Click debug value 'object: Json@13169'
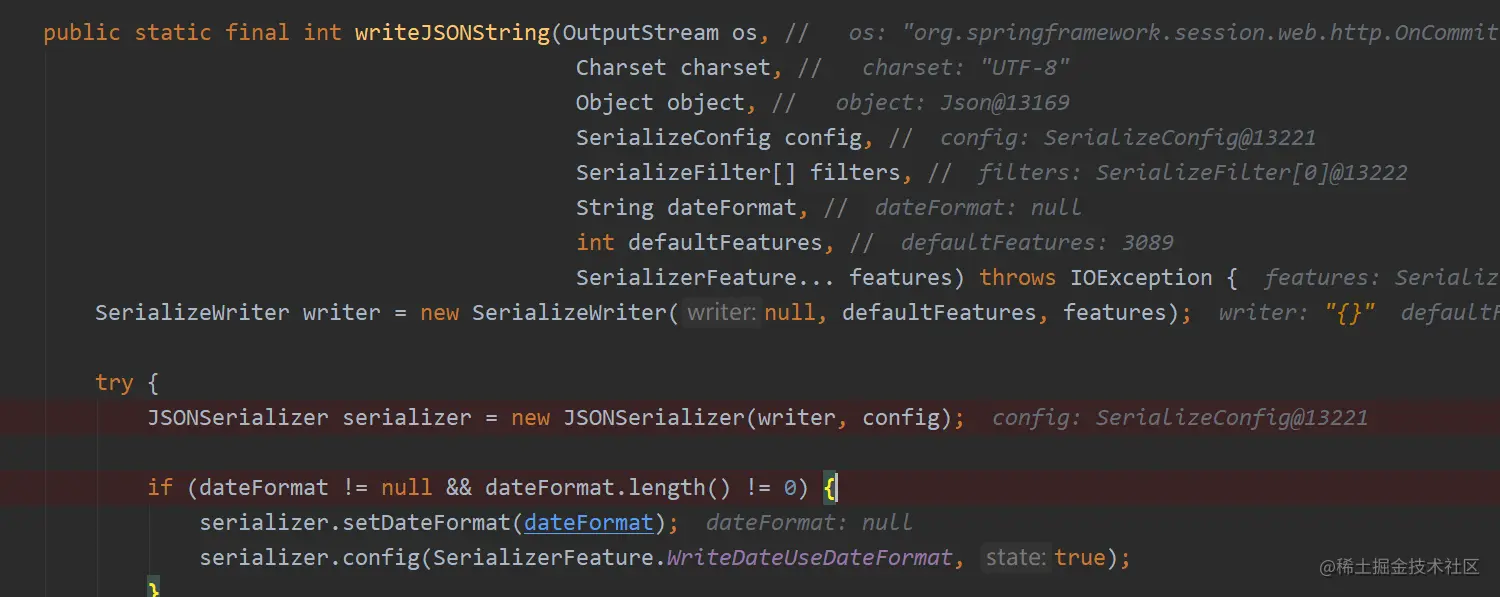1500x597 pixels. [953, 103]
